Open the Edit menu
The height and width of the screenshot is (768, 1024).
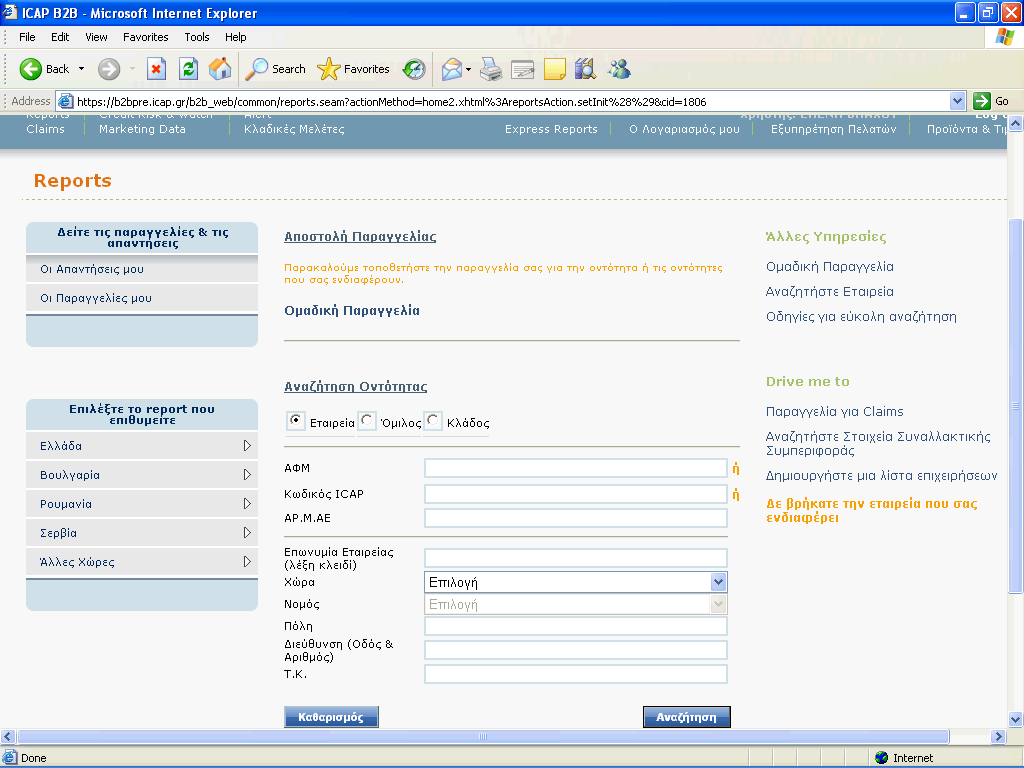pyautogui.click(x=60, y=37)
